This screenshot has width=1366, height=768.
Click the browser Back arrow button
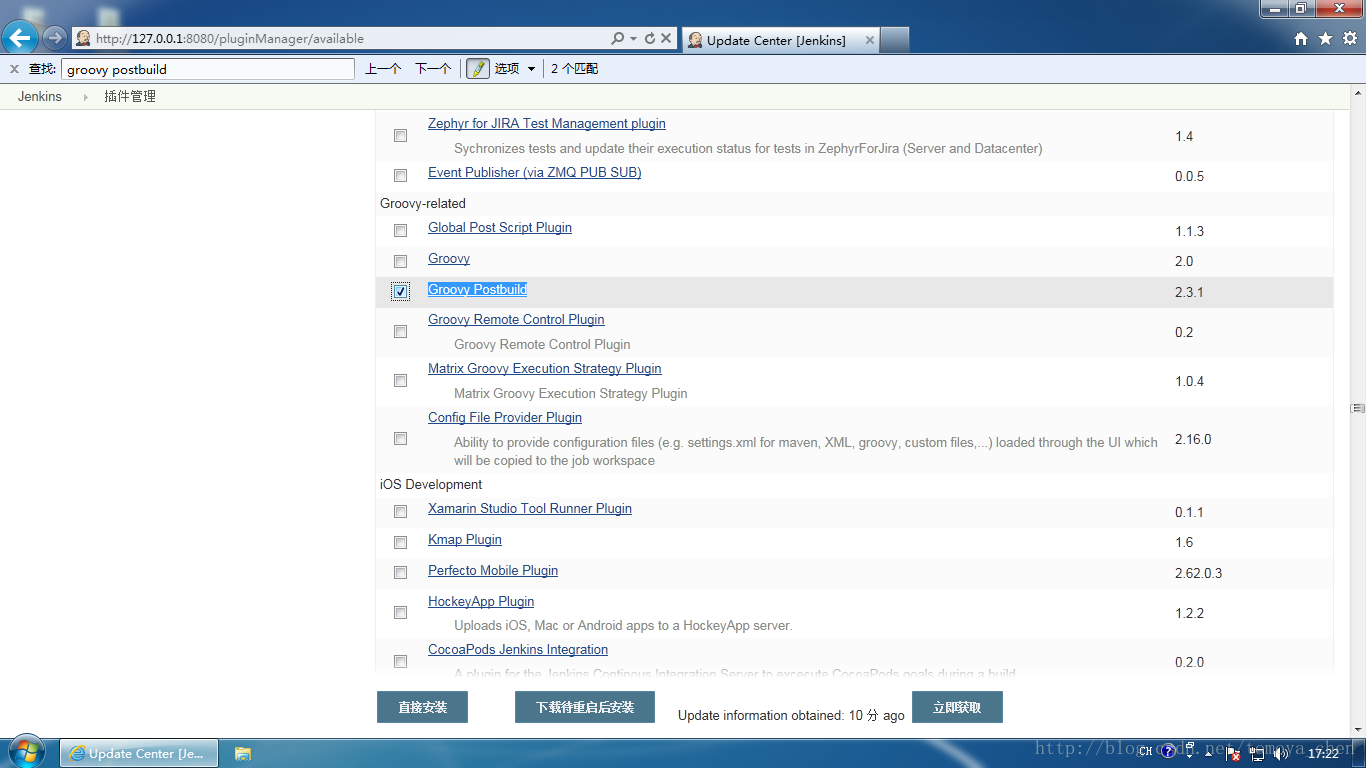(21, 38)
